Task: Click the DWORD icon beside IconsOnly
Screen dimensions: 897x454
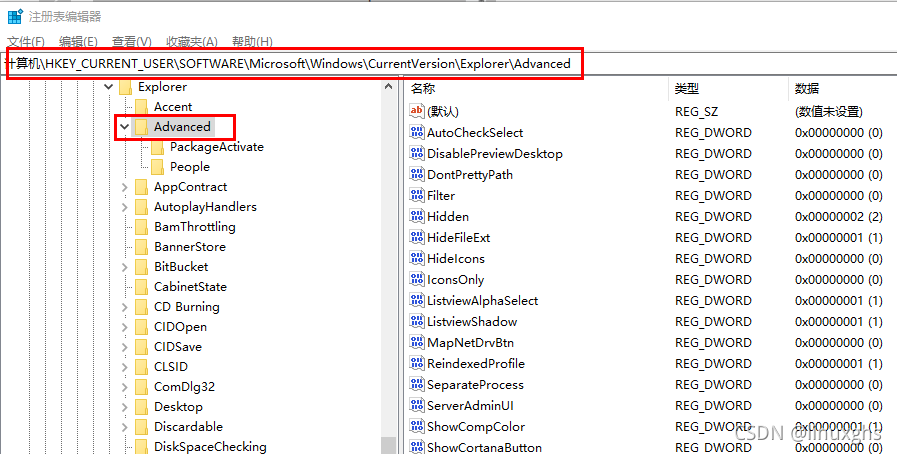Action: point(417,280)
